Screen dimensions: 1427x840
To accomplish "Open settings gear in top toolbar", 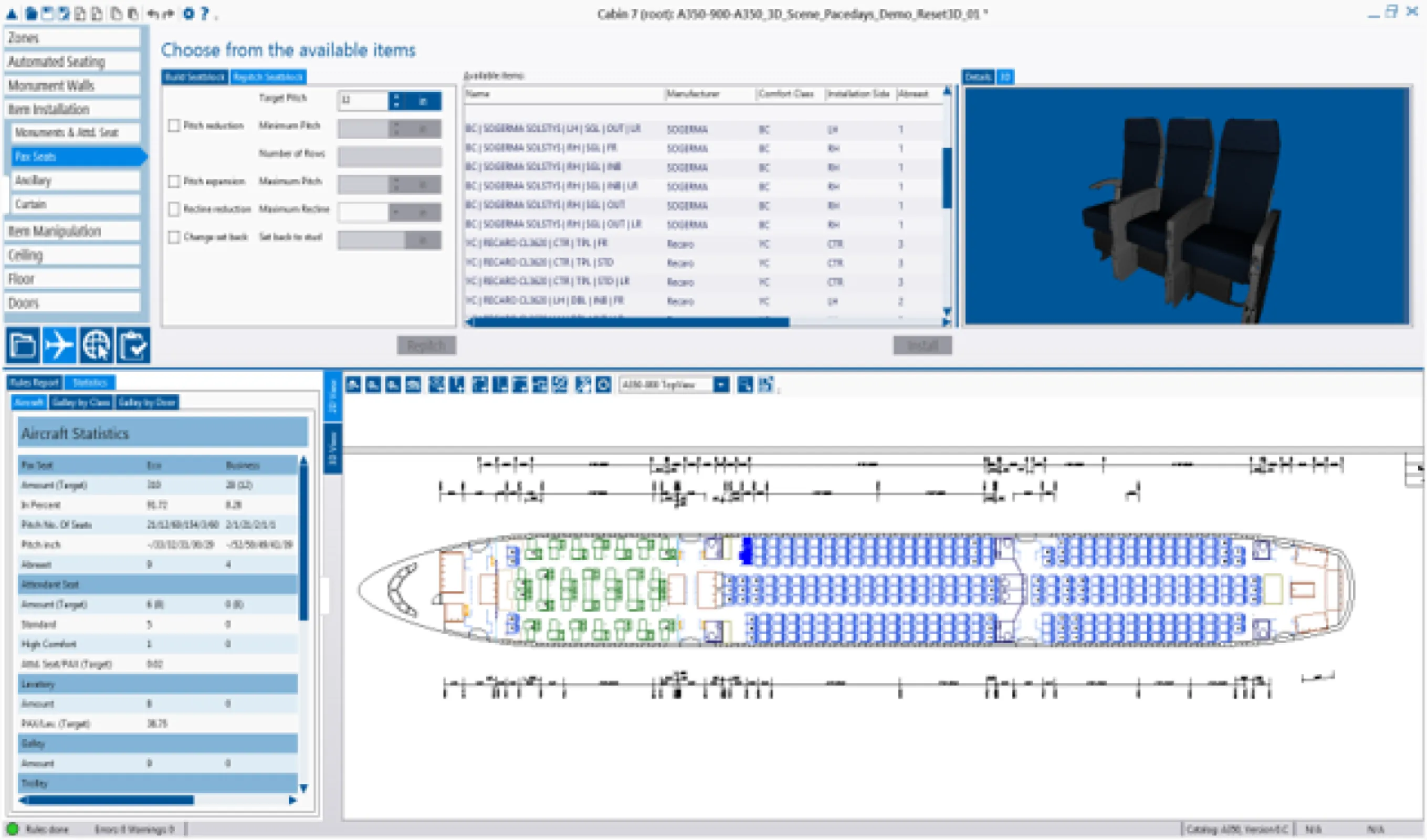I will (x=188, y=14).
